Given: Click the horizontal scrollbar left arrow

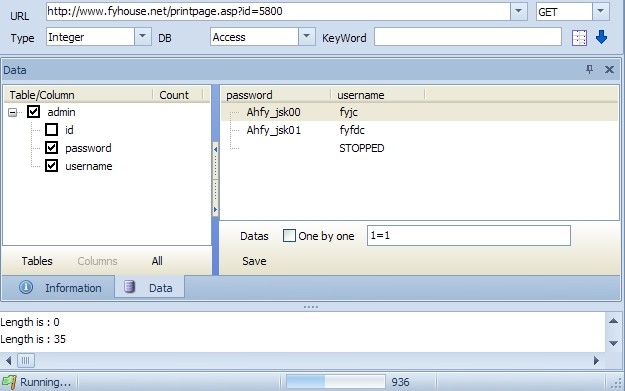Looking at the screenshot, I should [x=8, y=361].
